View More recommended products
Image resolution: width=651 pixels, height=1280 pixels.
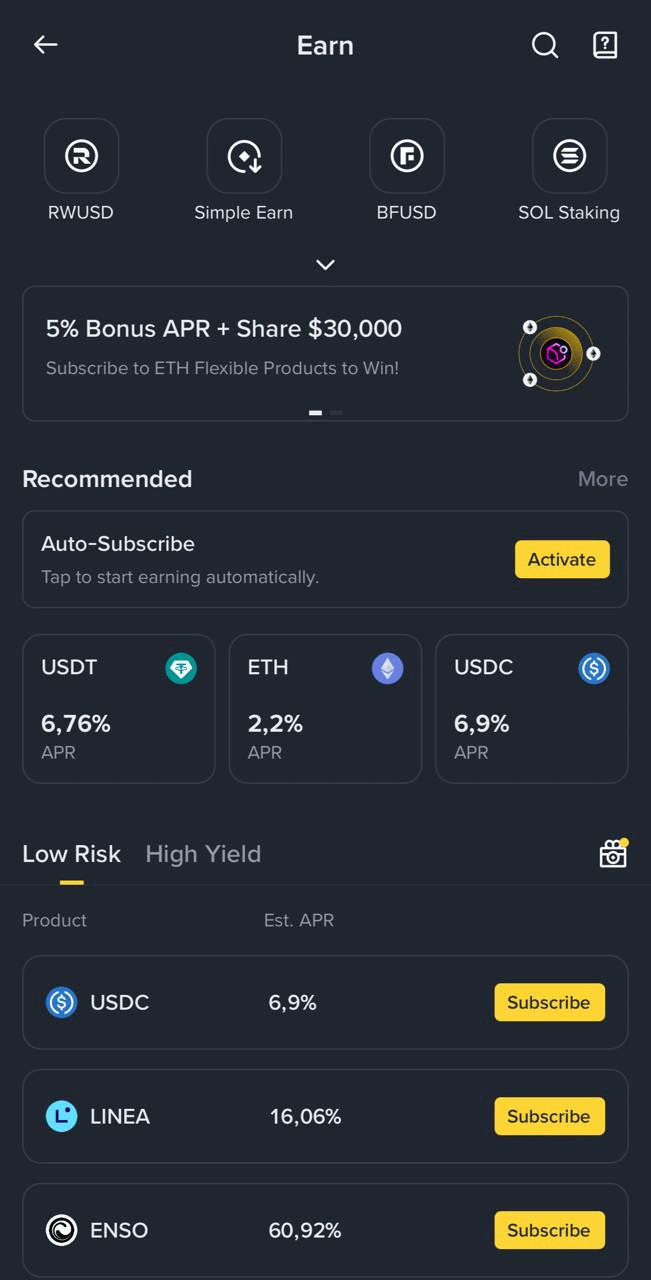click(603, 479)
